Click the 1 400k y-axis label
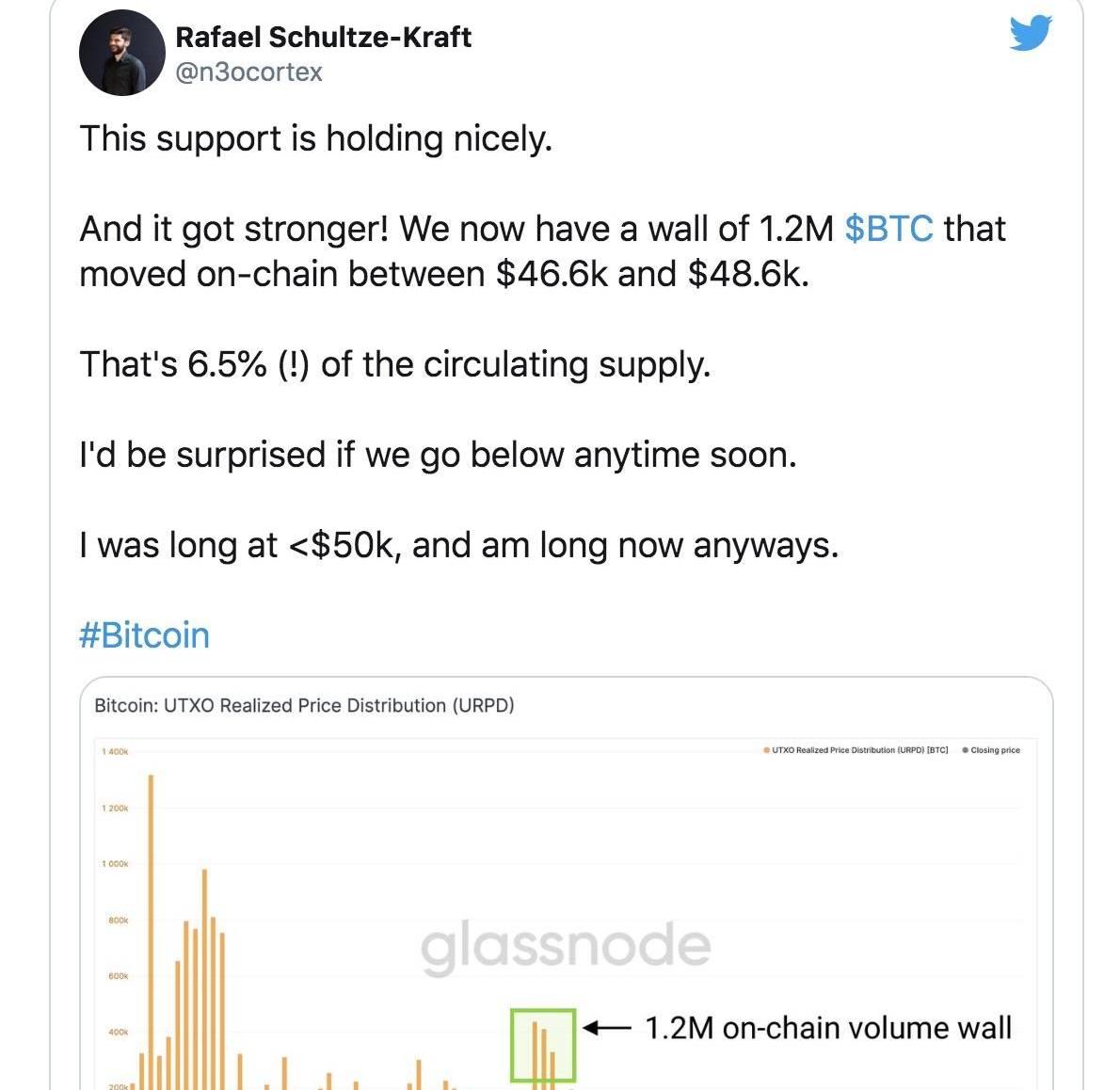Viewport: 1120px width, 1090px height. coord(114,751)
